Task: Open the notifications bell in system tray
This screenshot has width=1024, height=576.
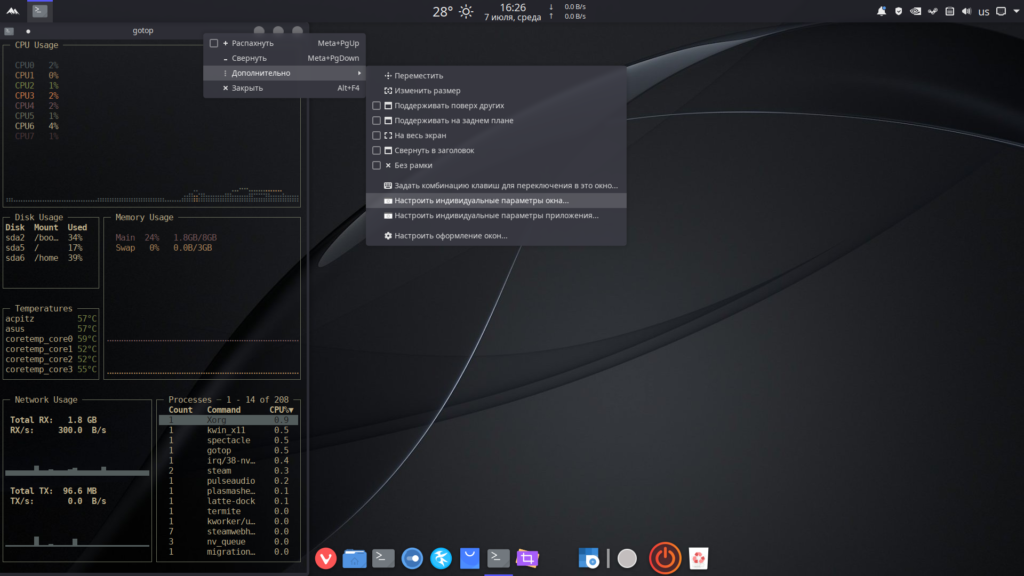Action: coord(882,11)
